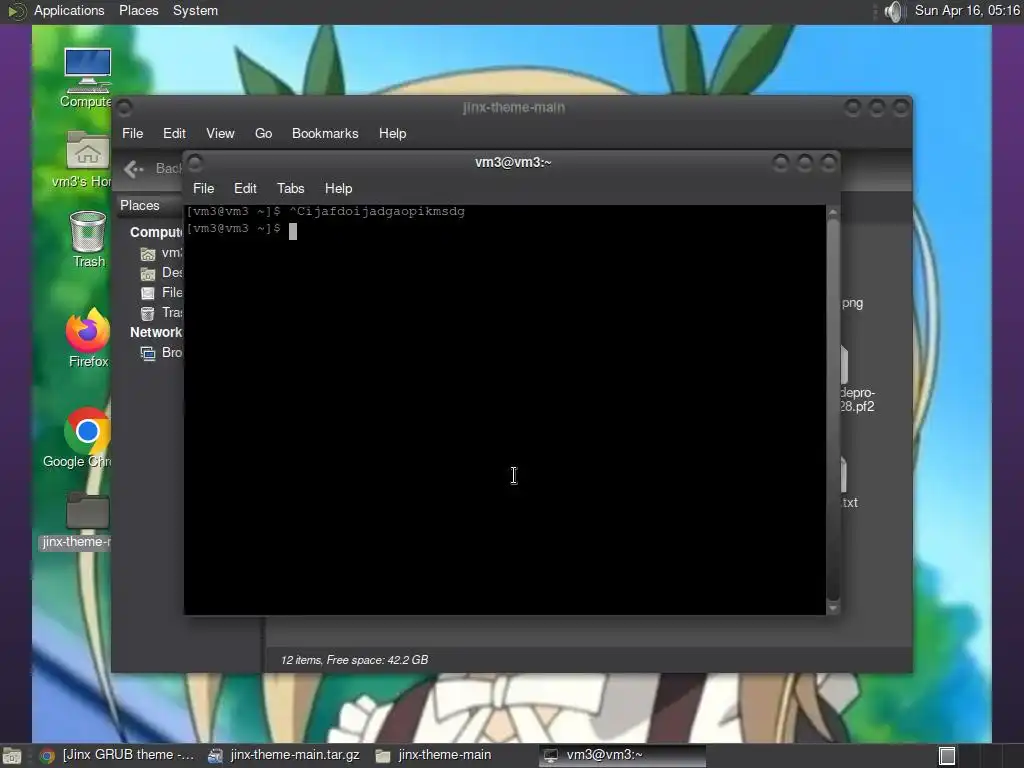Click the jinx-theme-main window menu button

[x=124, y=108]
